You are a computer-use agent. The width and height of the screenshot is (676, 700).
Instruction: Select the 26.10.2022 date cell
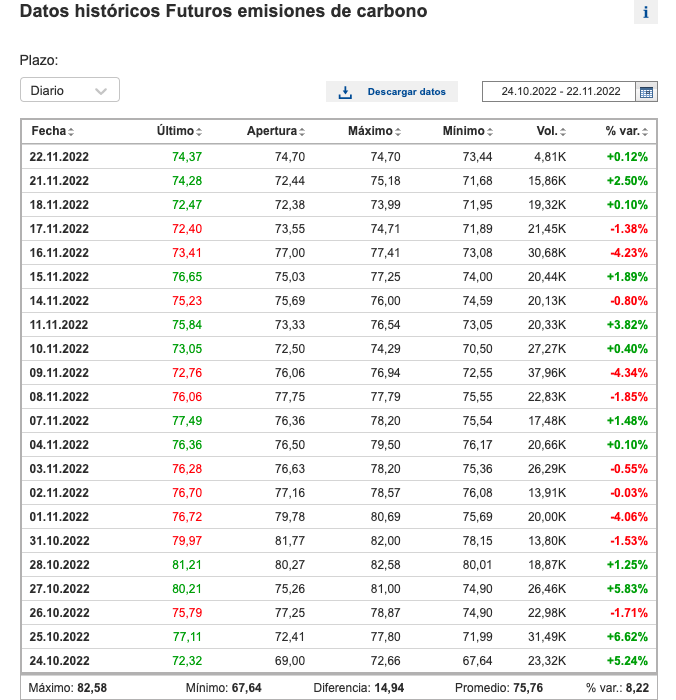[59, 612]
